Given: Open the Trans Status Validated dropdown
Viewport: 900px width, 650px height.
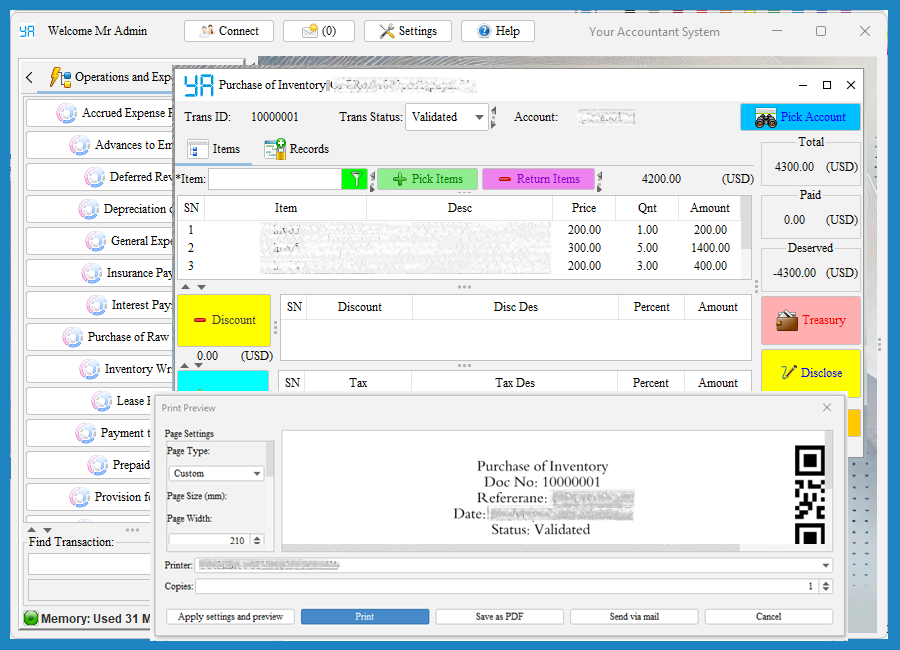Looking at the screenshot, I should (447, 117).
